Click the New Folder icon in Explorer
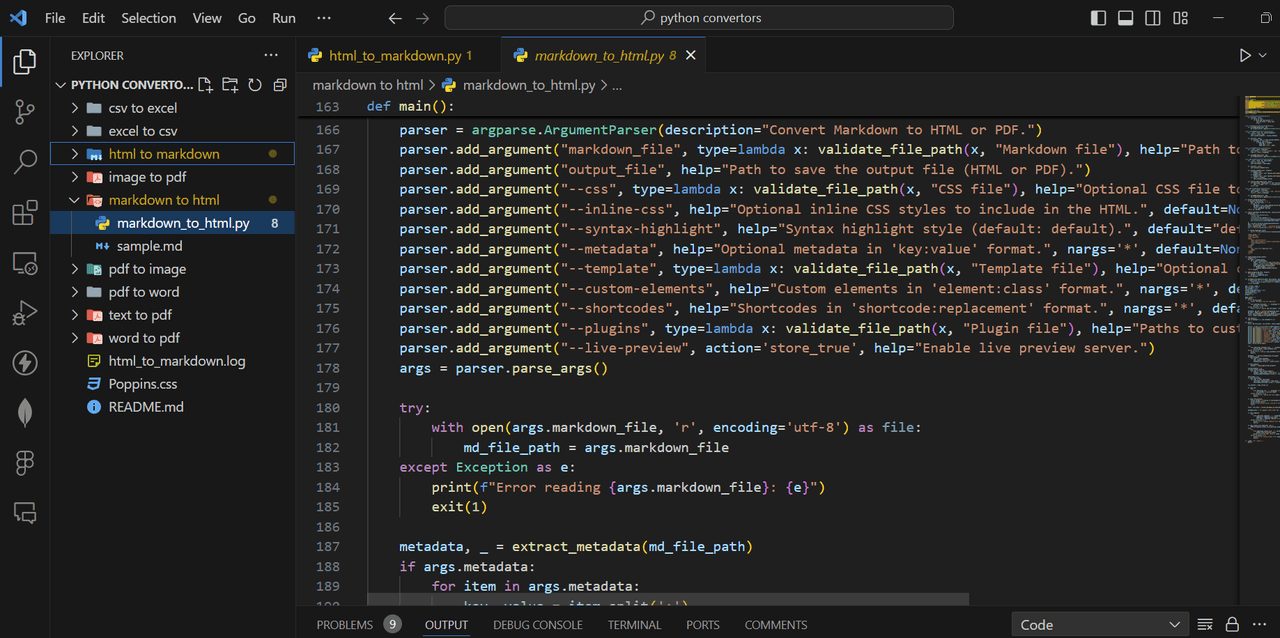Image resolution: width=1280 pixels, height=638 pixels. [230, 85]
